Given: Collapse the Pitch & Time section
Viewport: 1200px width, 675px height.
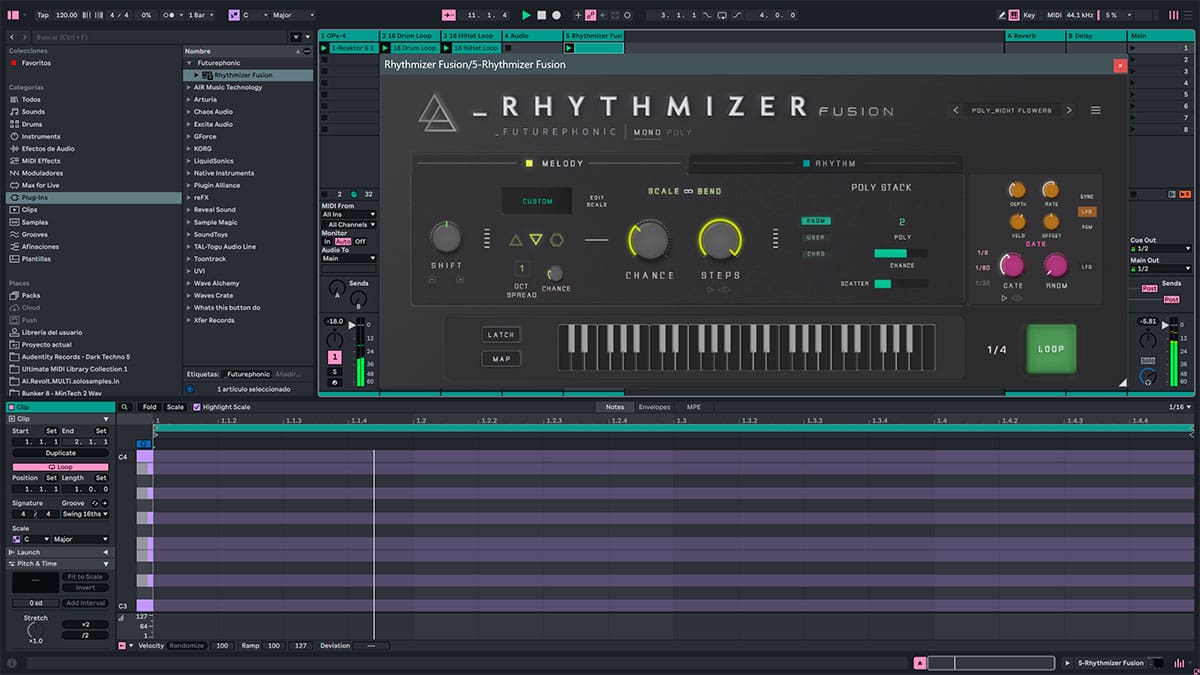Looking at the screenshot, I should pyautogui.click(x=106, y=564).
